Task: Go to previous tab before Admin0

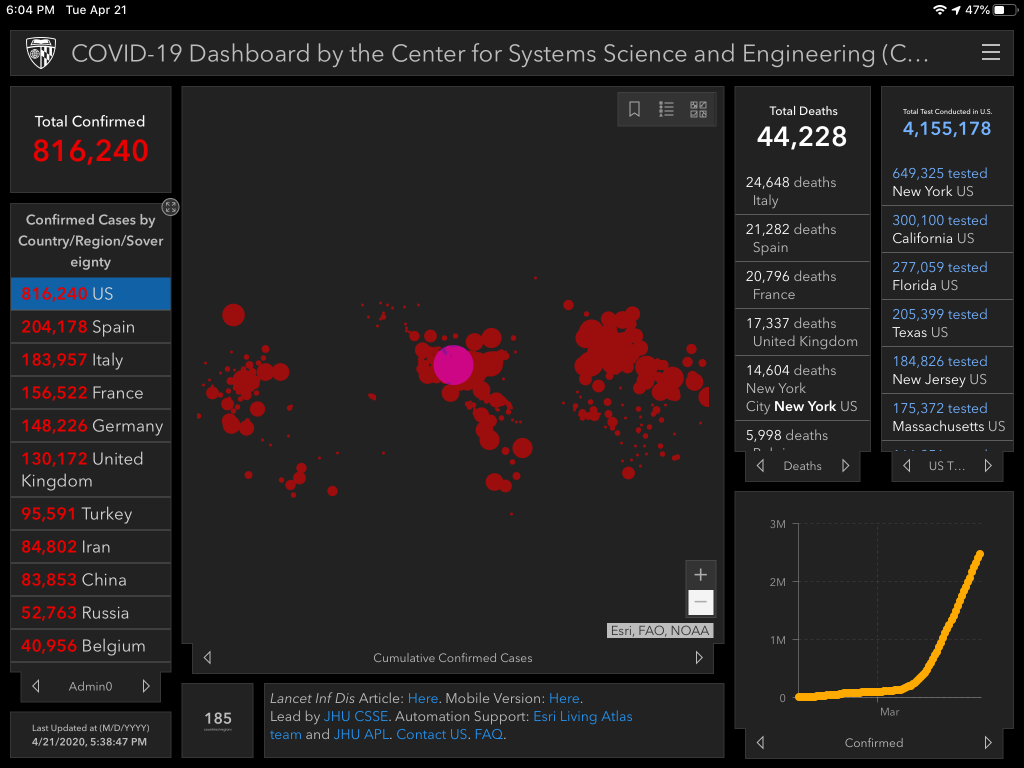Action: pos(36,686)
